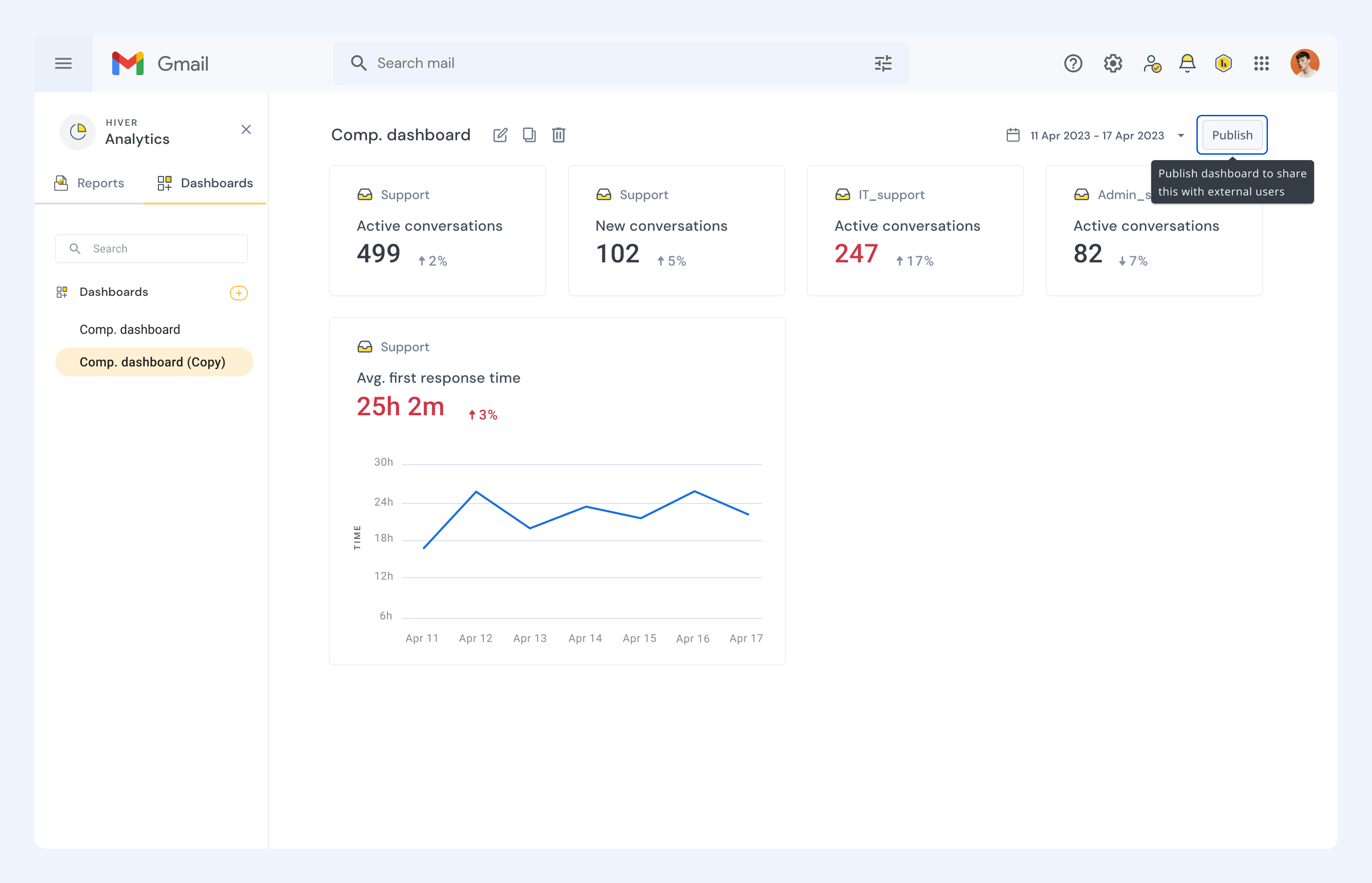
Task: Add a new dashboard with plus icon
Action: click(x=238, y=293)
